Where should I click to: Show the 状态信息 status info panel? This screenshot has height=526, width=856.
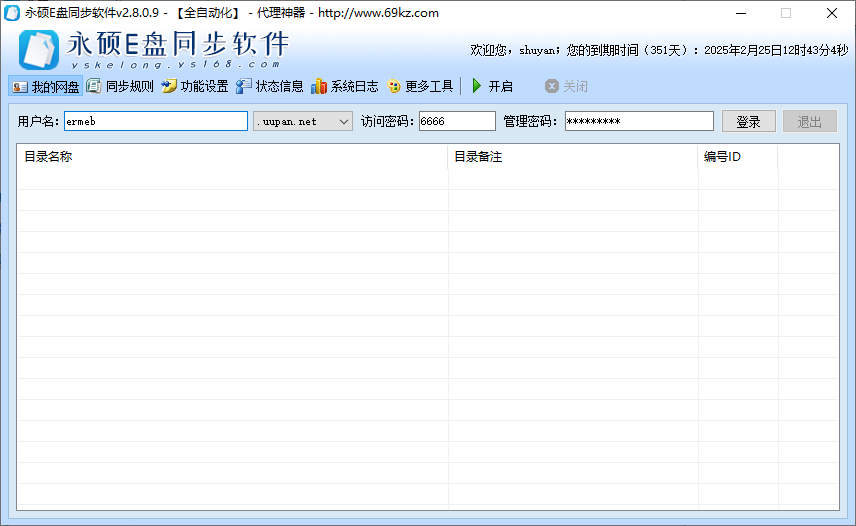(x=270, y=87)
